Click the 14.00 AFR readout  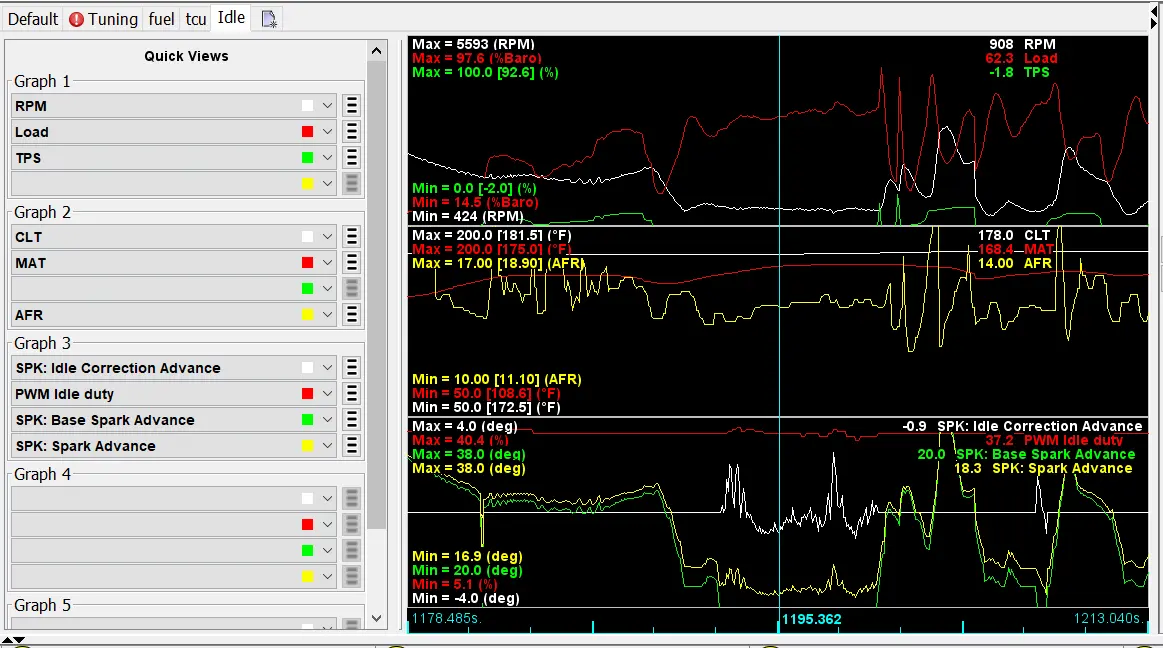(x=1015, y=263)
